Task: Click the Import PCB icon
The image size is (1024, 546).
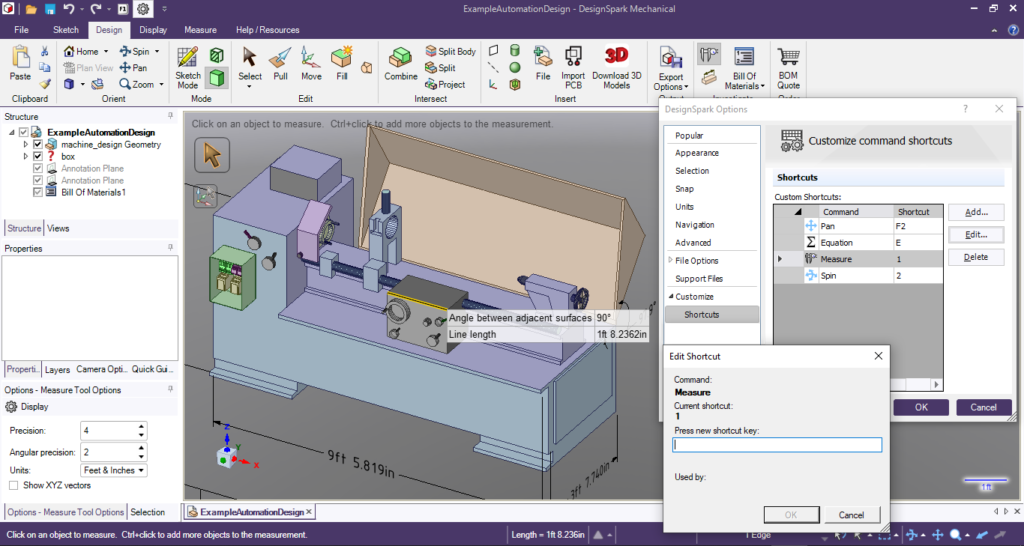Action: tap(573, 62)
